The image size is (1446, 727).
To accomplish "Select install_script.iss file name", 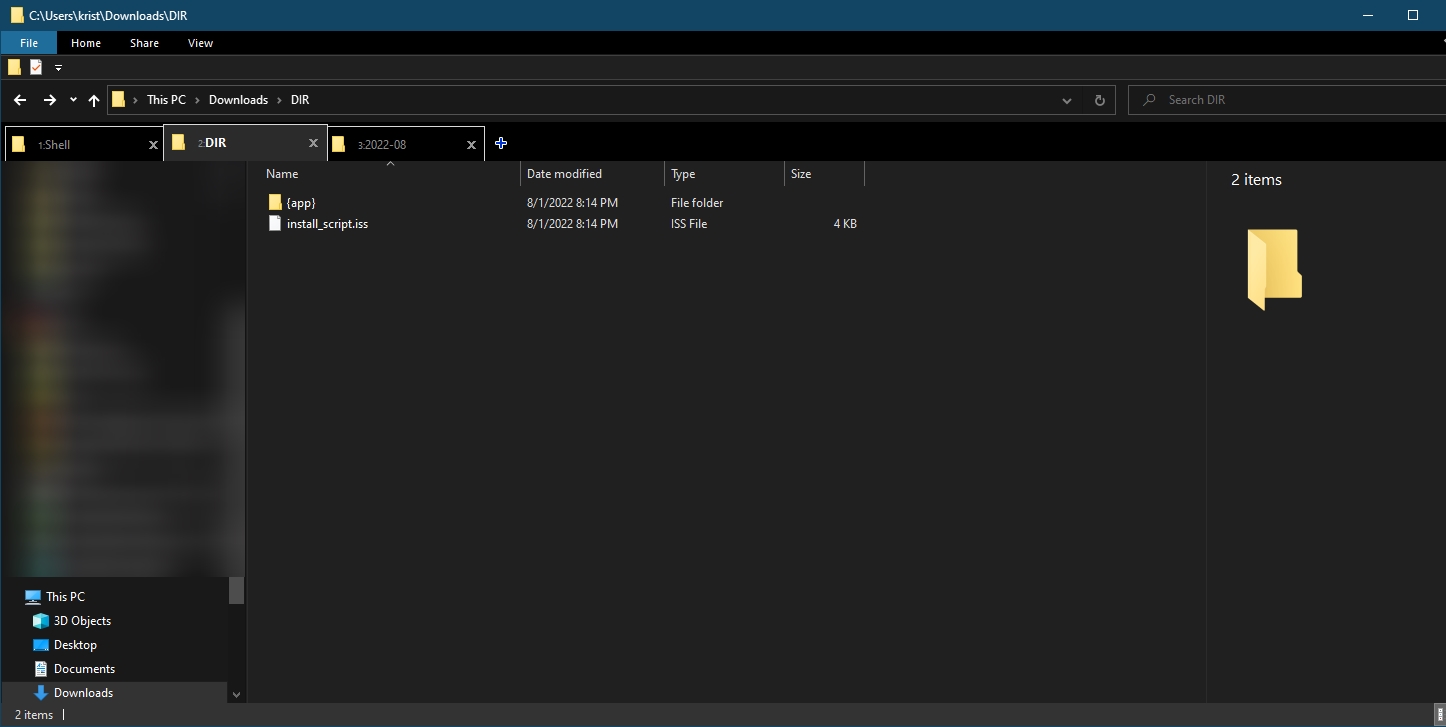I will pos(327,224).
